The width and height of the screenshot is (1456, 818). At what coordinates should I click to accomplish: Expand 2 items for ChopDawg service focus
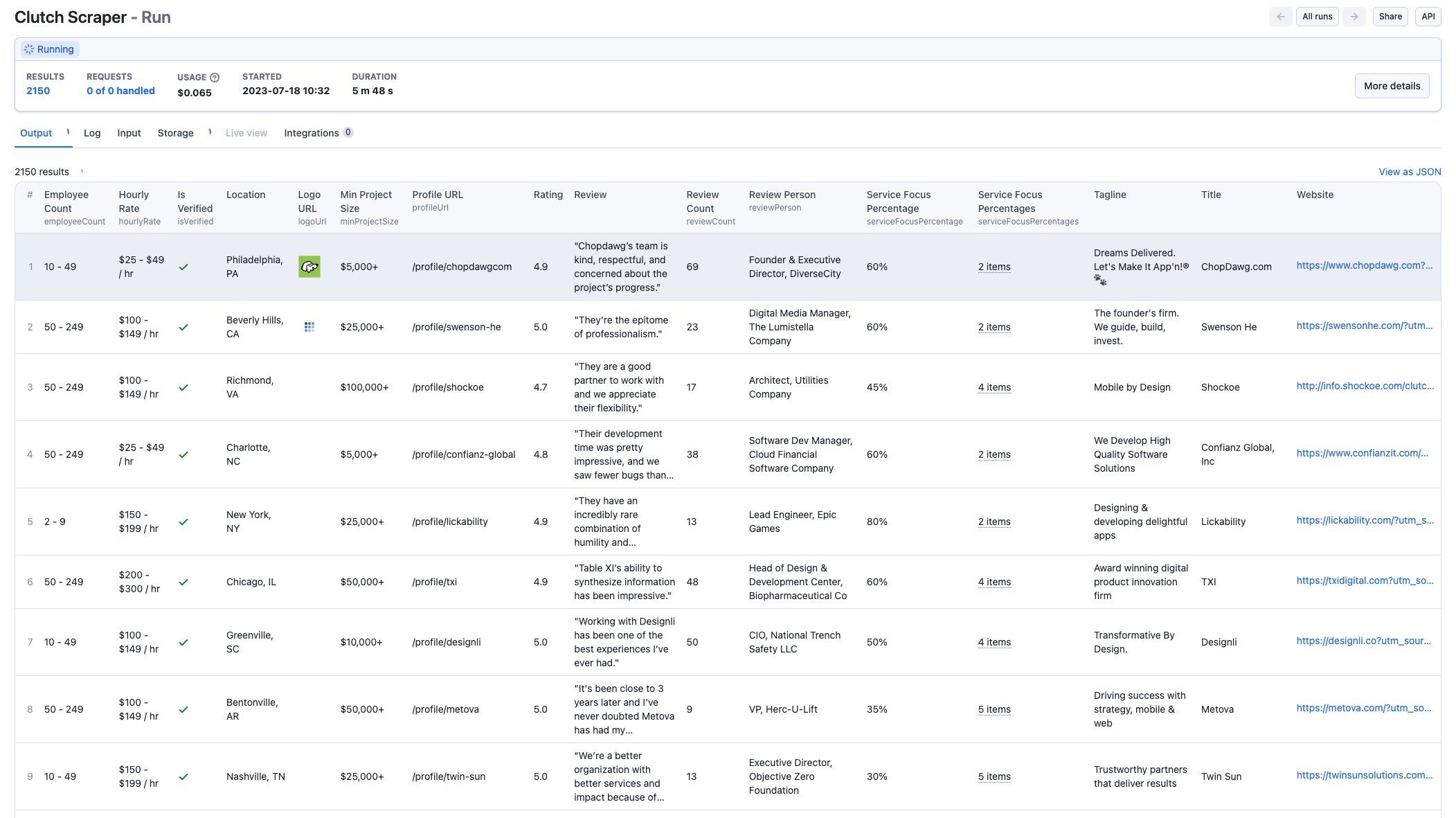[994, 267]
